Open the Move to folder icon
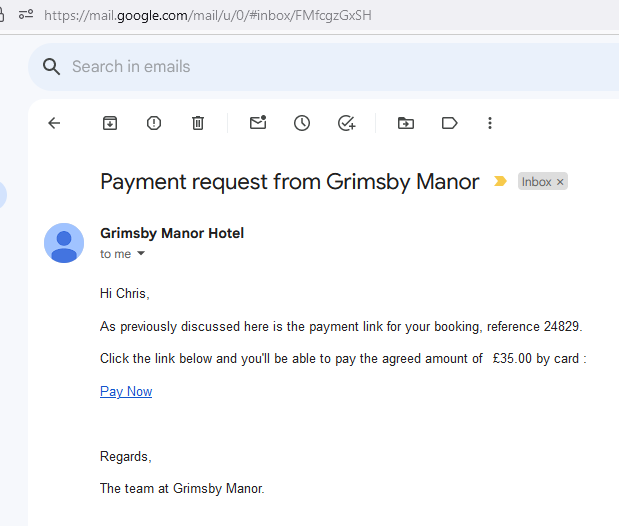The height and width of the screenshot is (526, 619). 406,123
